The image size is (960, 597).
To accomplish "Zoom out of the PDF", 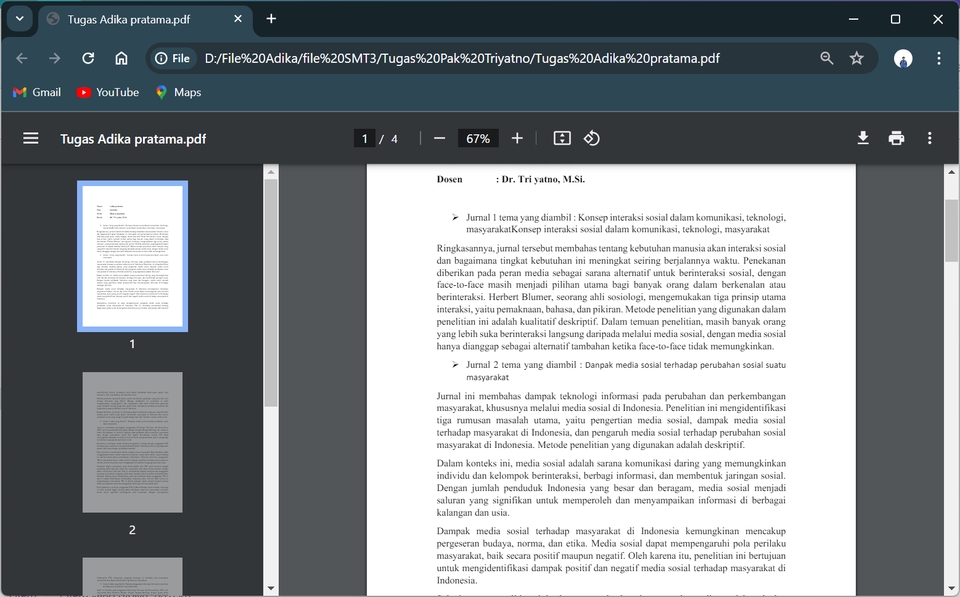I will [x=439, y=138].
